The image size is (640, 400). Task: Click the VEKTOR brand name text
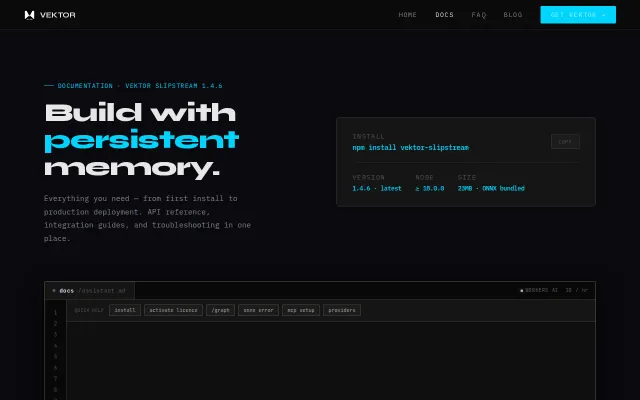tap(58, 15)
